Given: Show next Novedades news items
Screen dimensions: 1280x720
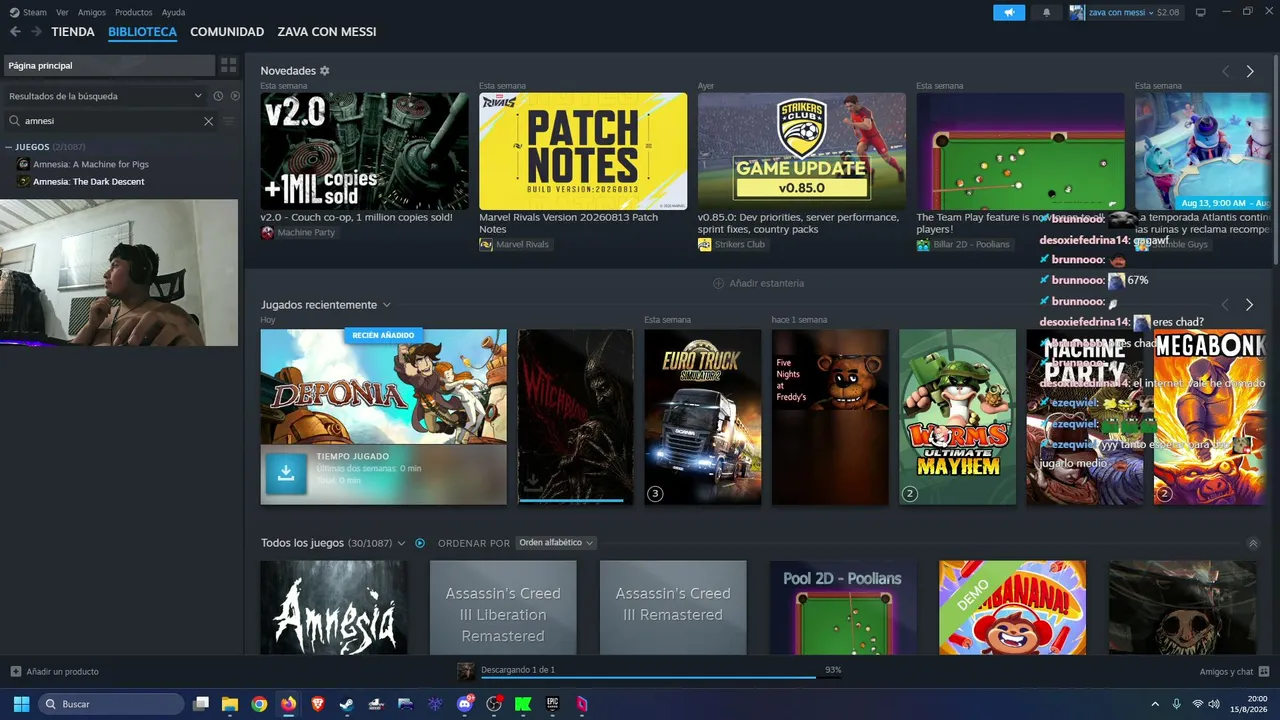Looking at the screenshot, I should tap(1250, 71).
